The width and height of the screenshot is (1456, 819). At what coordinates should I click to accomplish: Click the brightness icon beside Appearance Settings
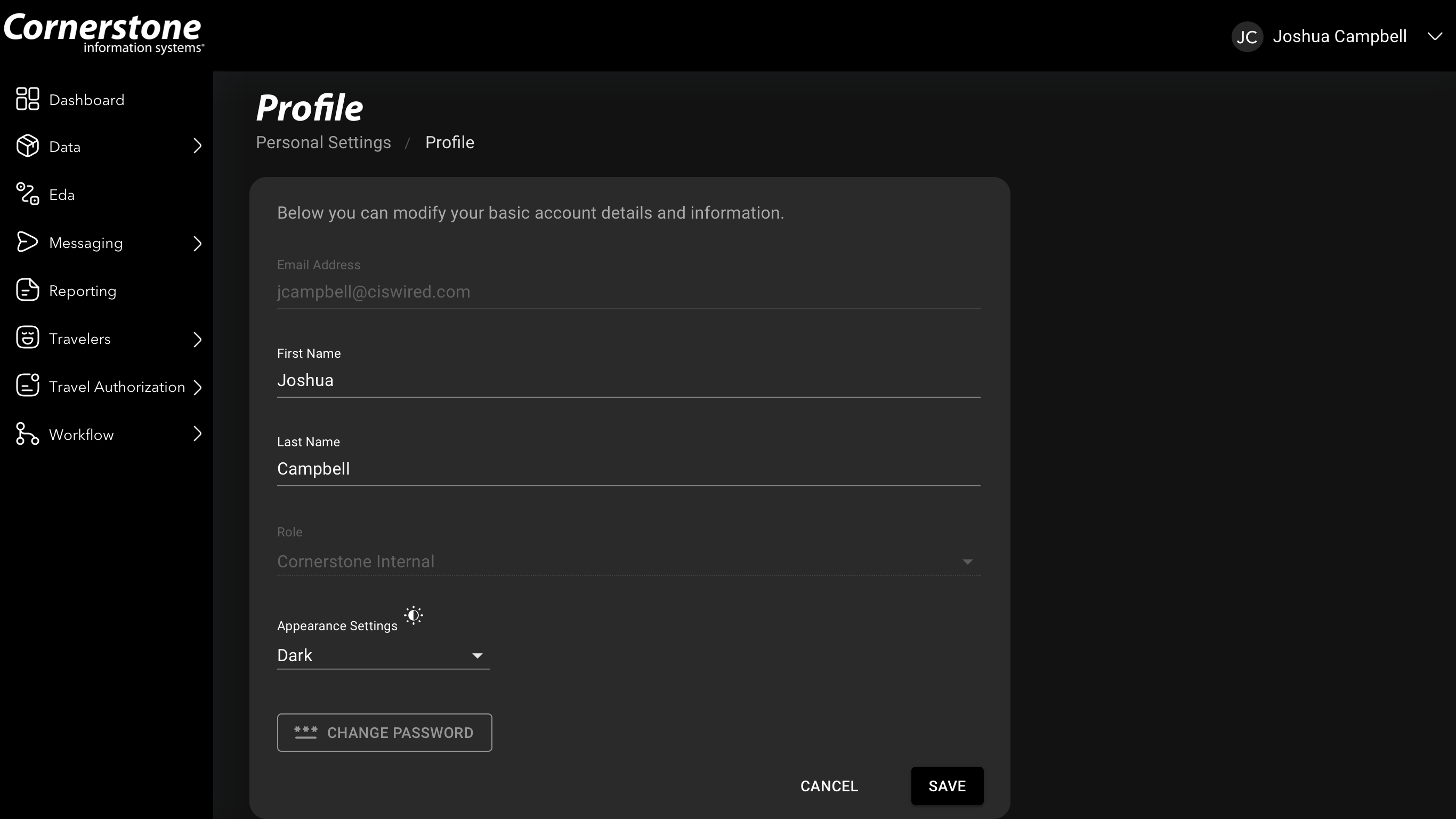tap(413, 615)
